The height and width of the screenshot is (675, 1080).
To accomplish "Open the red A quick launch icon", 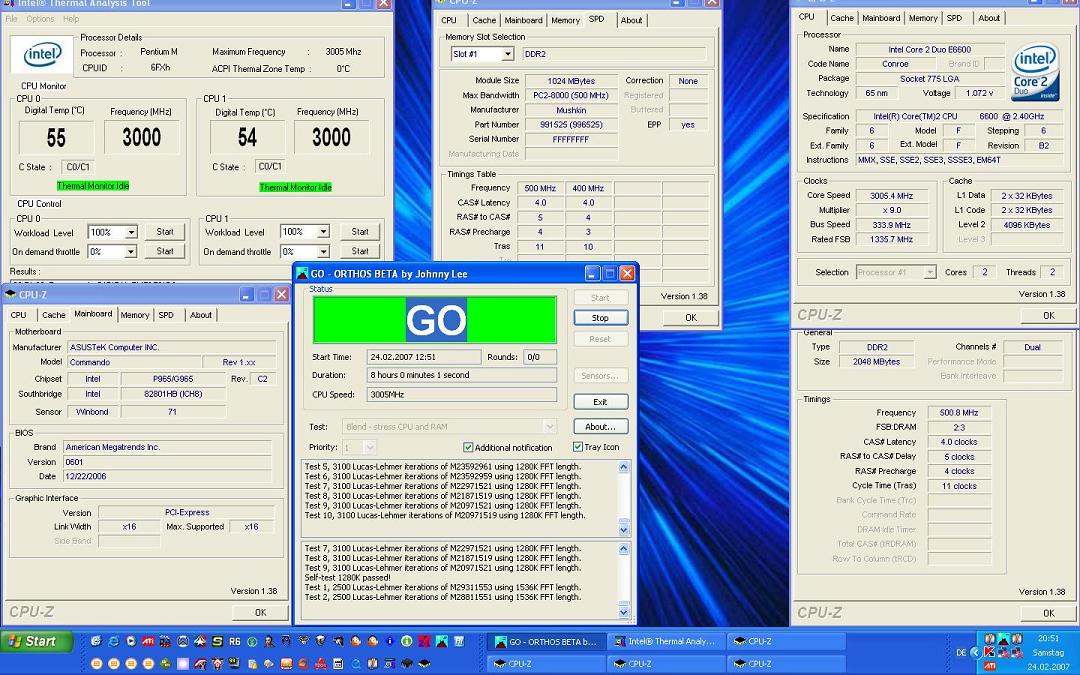I will (x=321, y=663).
